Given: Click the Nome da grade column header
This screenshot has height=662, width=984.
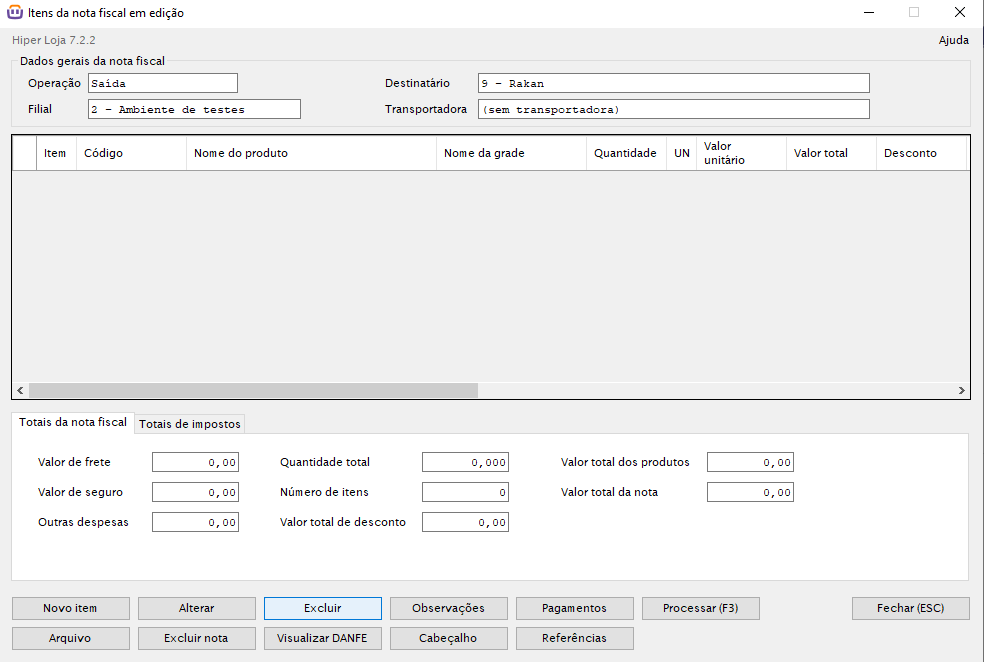Looking at the screenshot, I should click(511, 153).
